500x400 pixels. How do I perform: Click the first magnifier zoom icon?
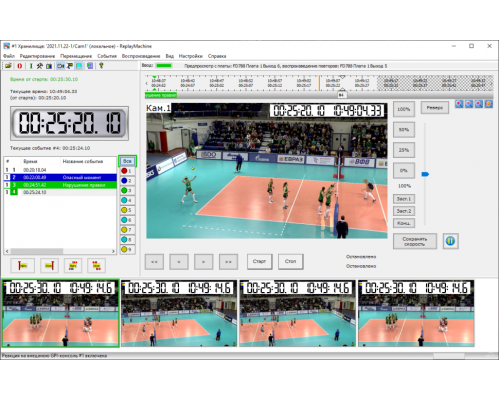(459, 104)
